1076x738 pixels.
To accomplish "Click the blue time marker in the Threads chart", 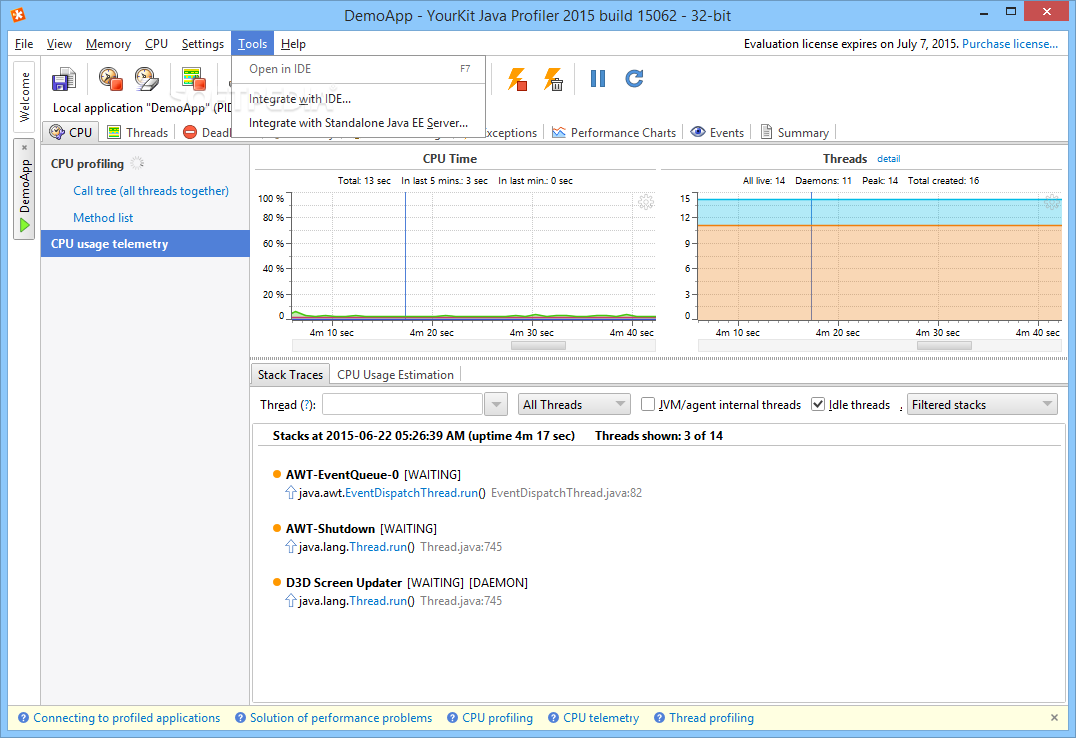I will (811, 255).
